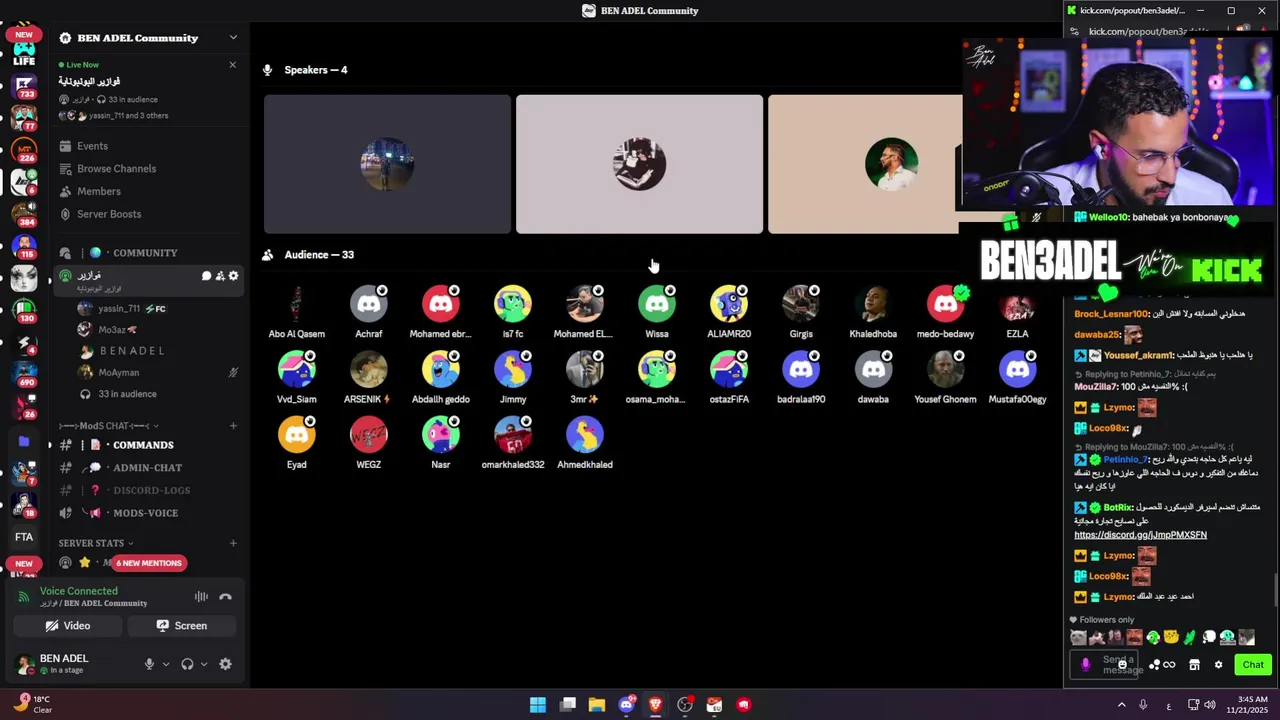Deafen audio with the headphones icon
This screenshot has height=720, width=1280.
[187, 664]
